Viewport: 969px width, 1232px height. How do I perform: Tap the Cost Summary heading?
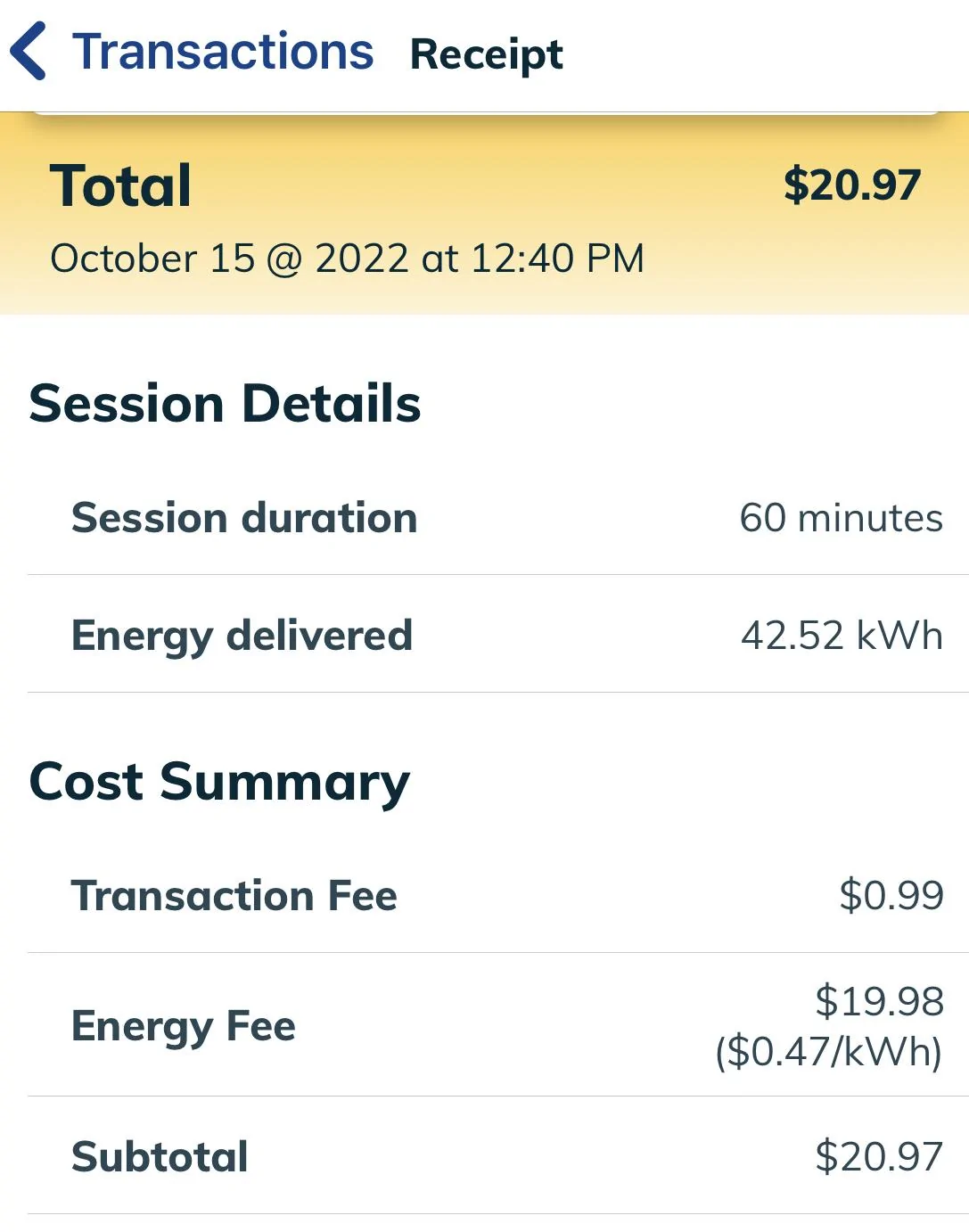click(219, 782)
